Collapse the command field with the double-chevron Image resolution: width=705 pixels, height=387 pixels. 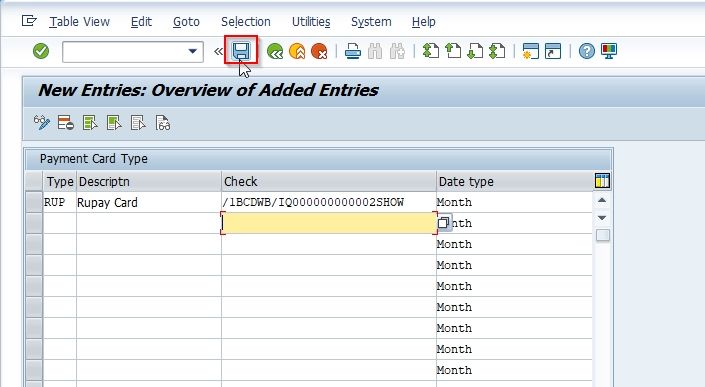[219, 51]
